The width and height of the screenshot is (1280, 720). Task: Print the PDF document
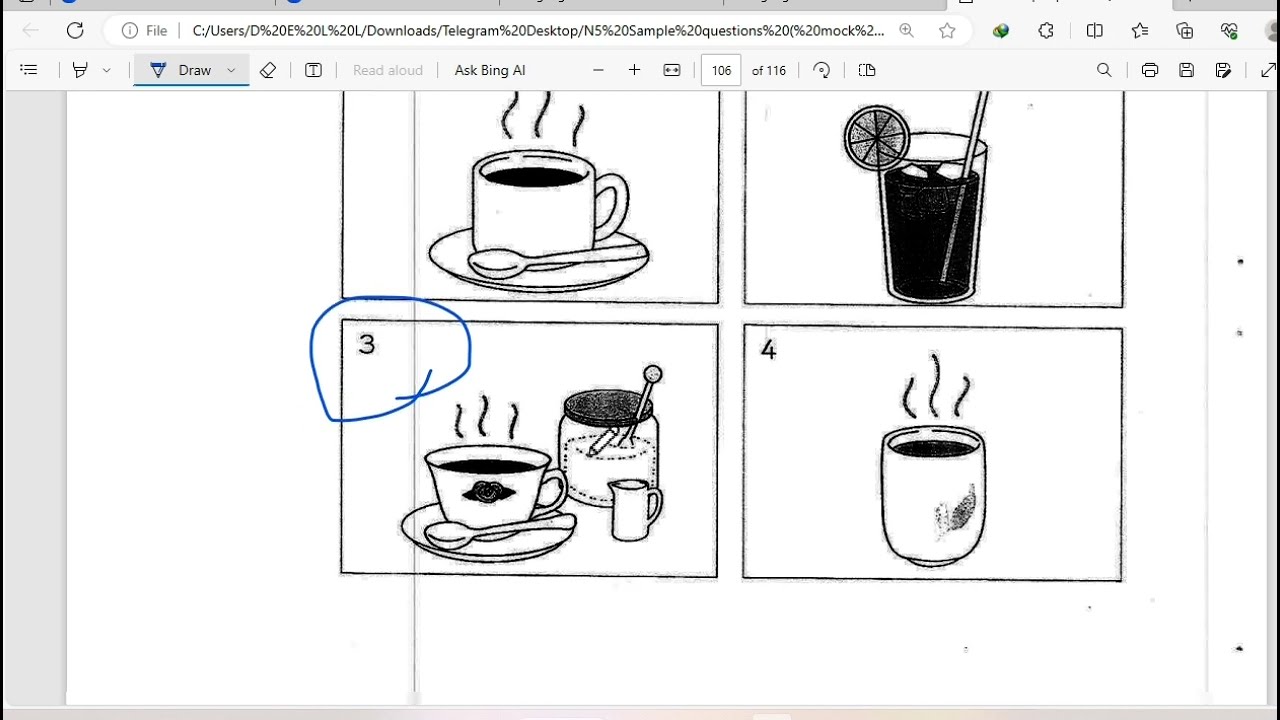point(1149,70)
